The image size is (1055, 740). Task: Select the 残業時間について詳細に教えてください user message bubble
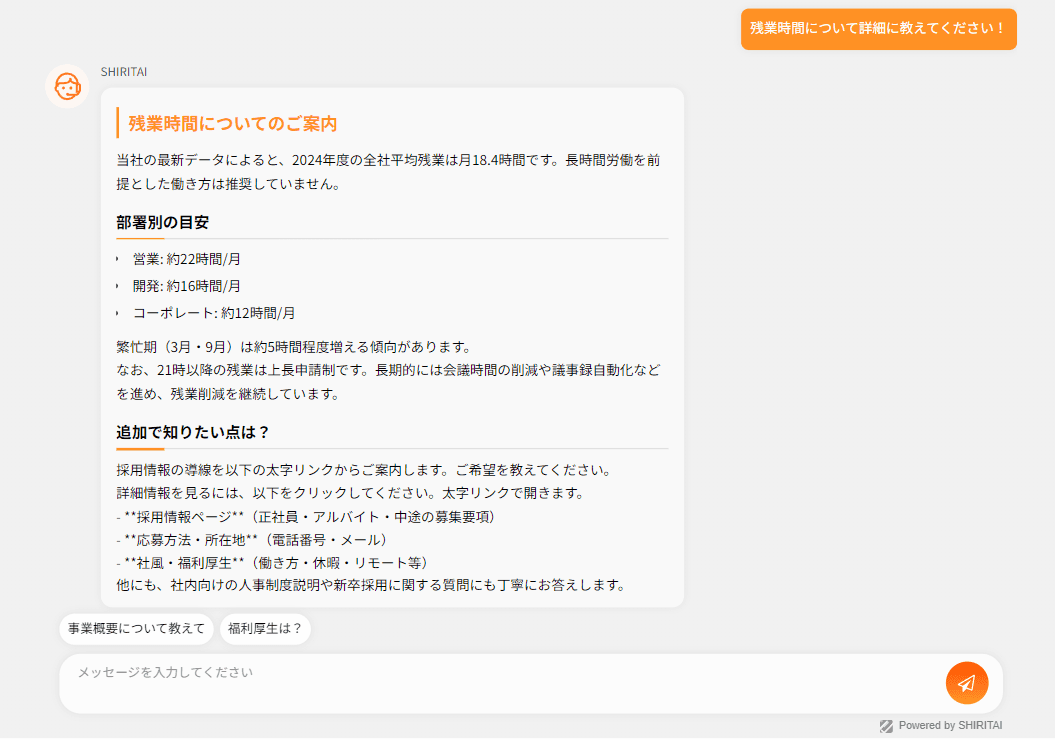pos(878,29)
